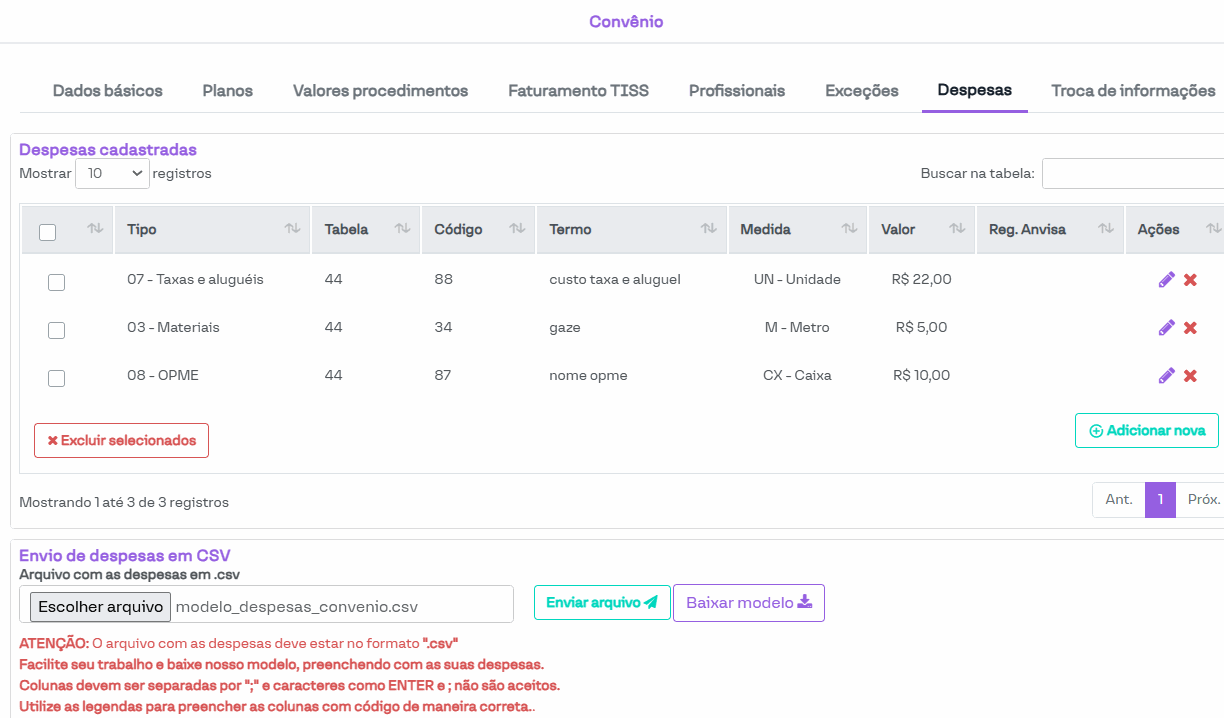This screenshot has height=718, width=1224.
Task: Delete the Taxas e aluguéis expense row
Action: [1190, 280]
